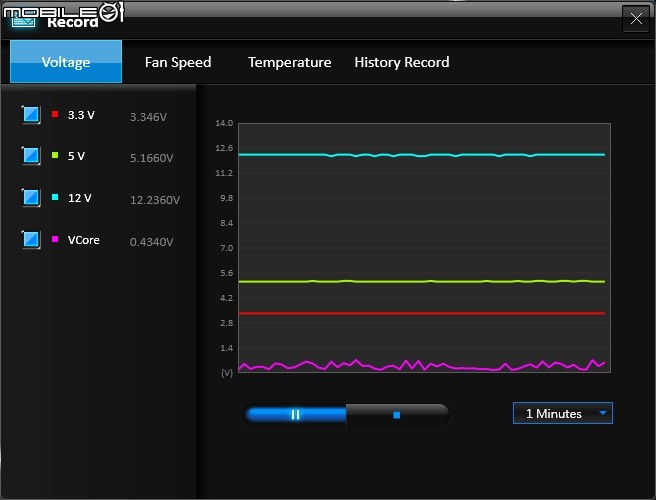Click the 3.3 V label

[81, 115]
